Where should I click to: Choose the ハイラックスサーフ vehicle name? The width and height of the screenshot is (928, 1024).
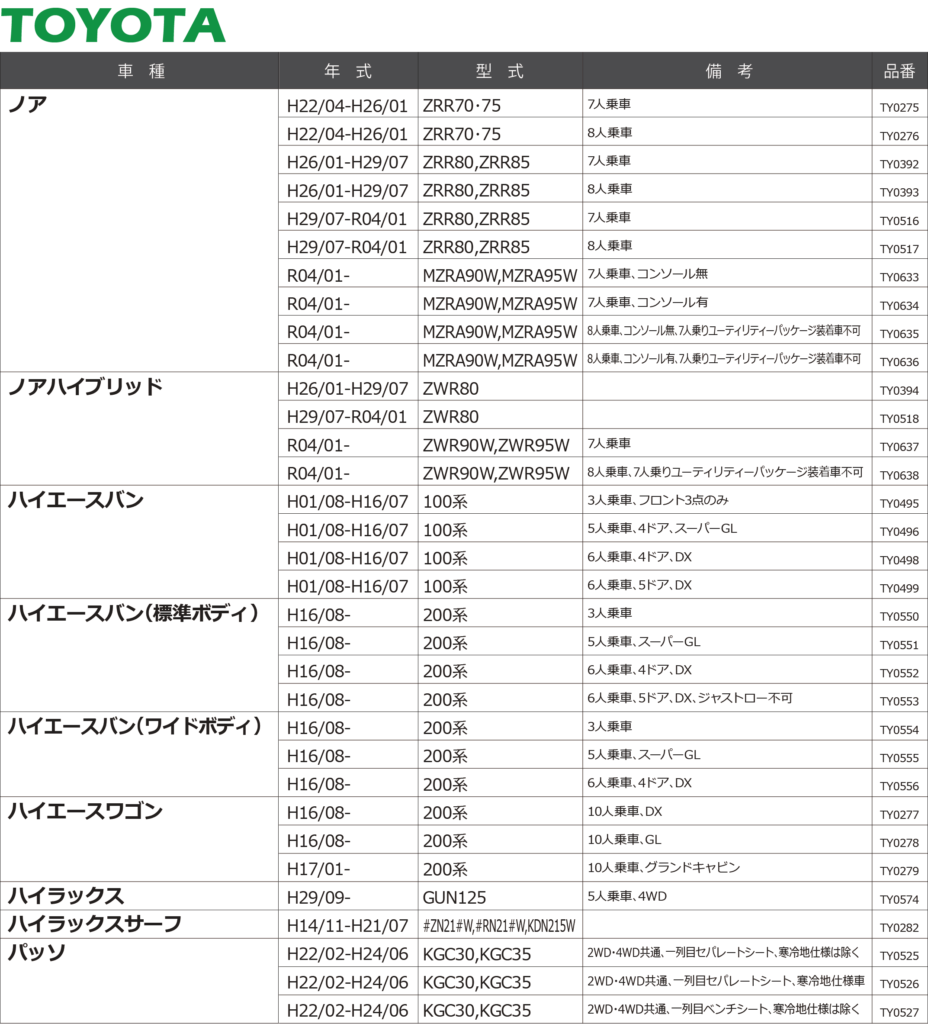(95, 924)
